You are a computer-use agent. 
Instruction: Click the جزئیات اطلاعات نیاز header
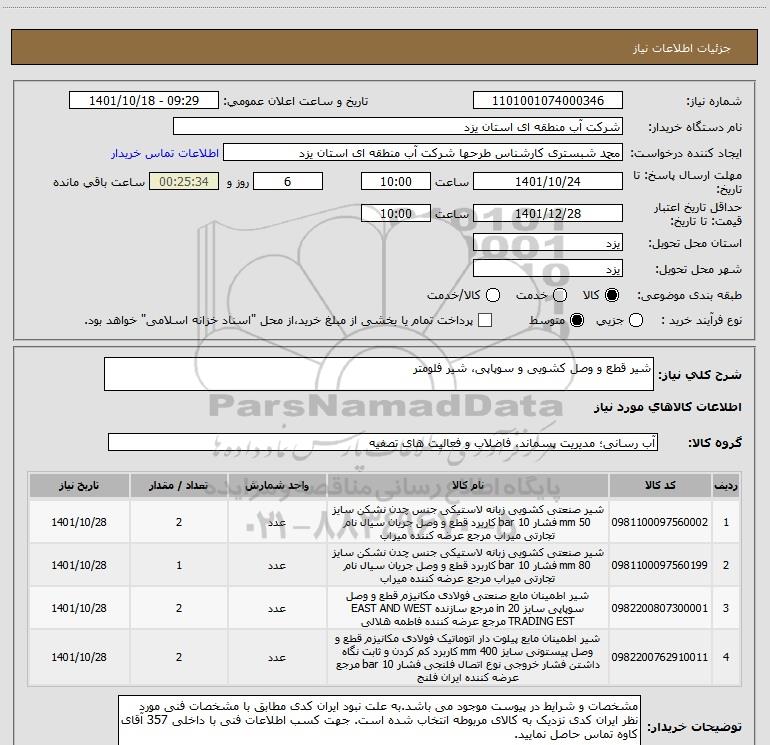coord(682,48)
